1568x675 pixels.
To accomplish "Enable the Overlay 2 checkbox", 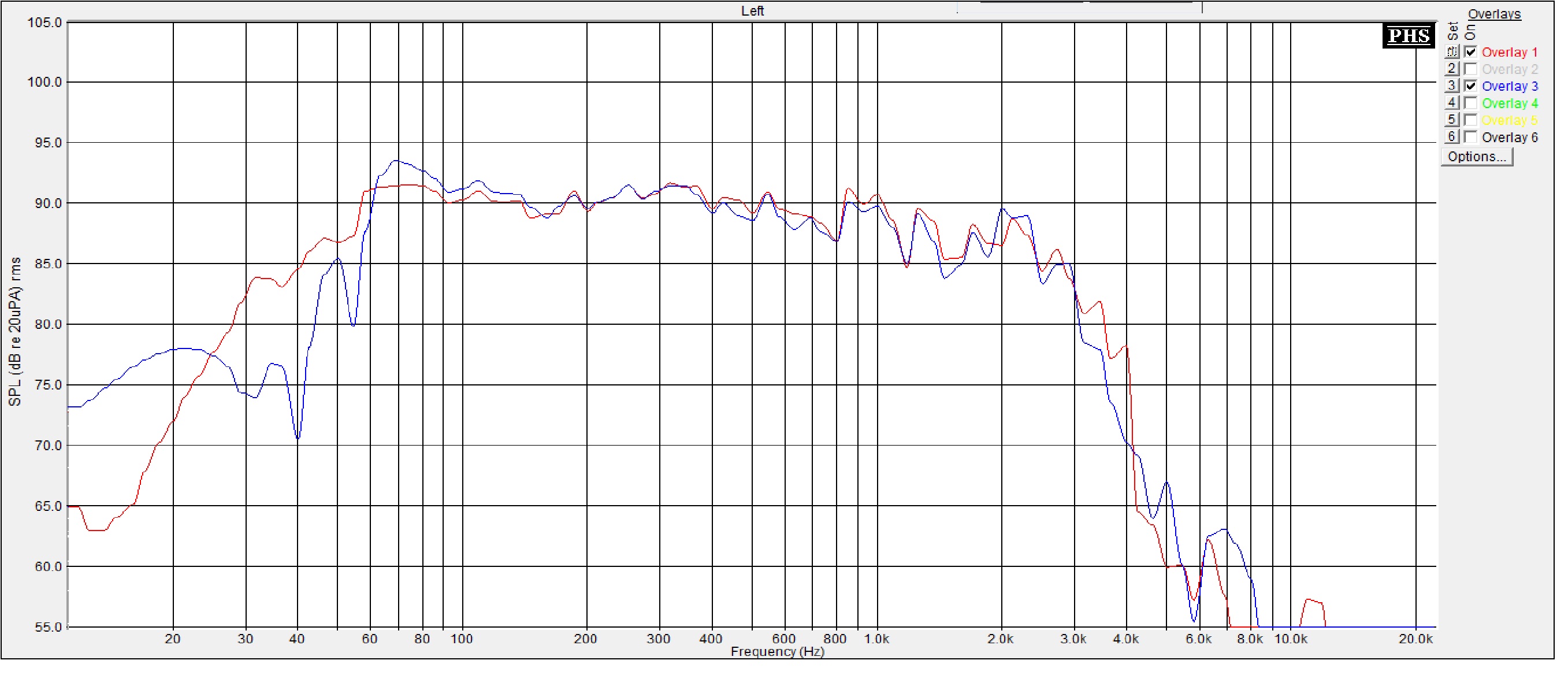I will pos(1470,69).
